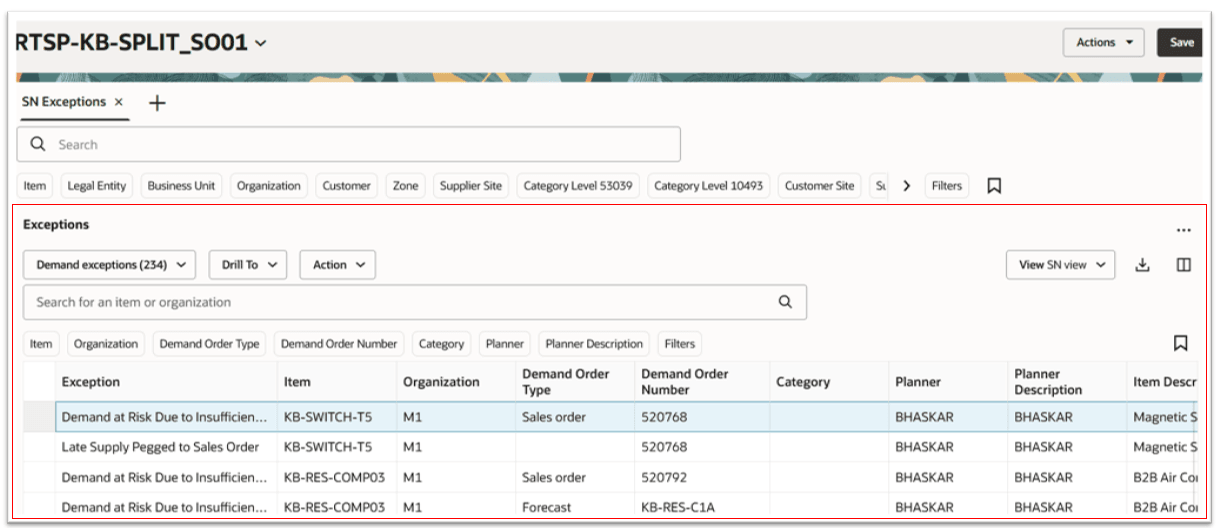Viewport: 1218px width, 528px height.
Task: Expand the View SN view dropdown
Action: pos(1061,265)
